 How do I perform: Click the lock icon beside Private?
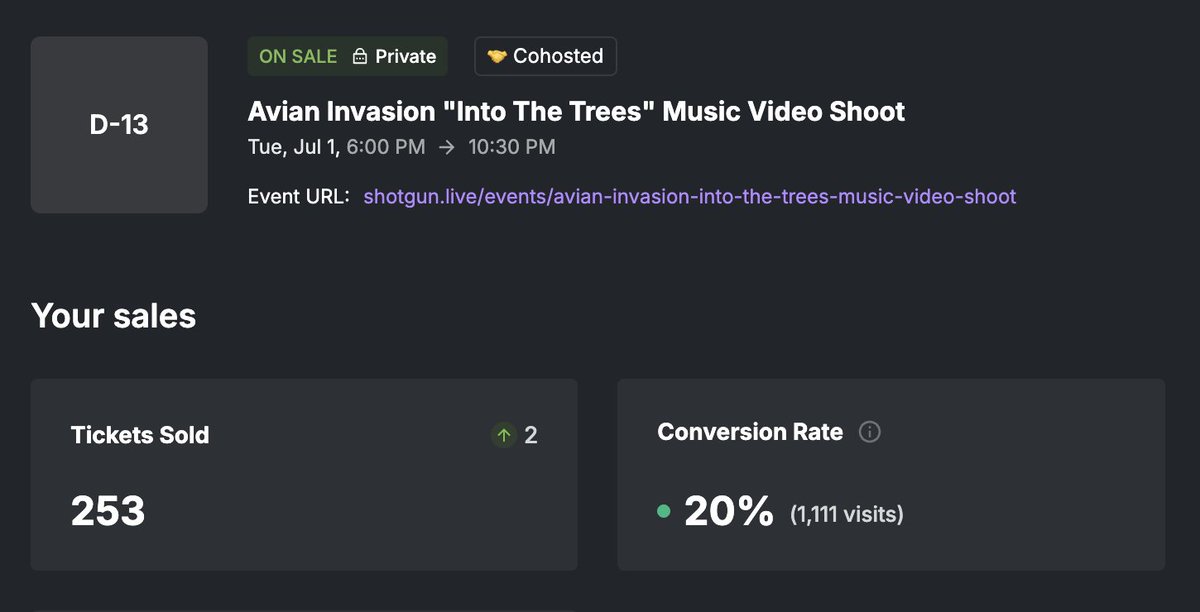point(360,57)
